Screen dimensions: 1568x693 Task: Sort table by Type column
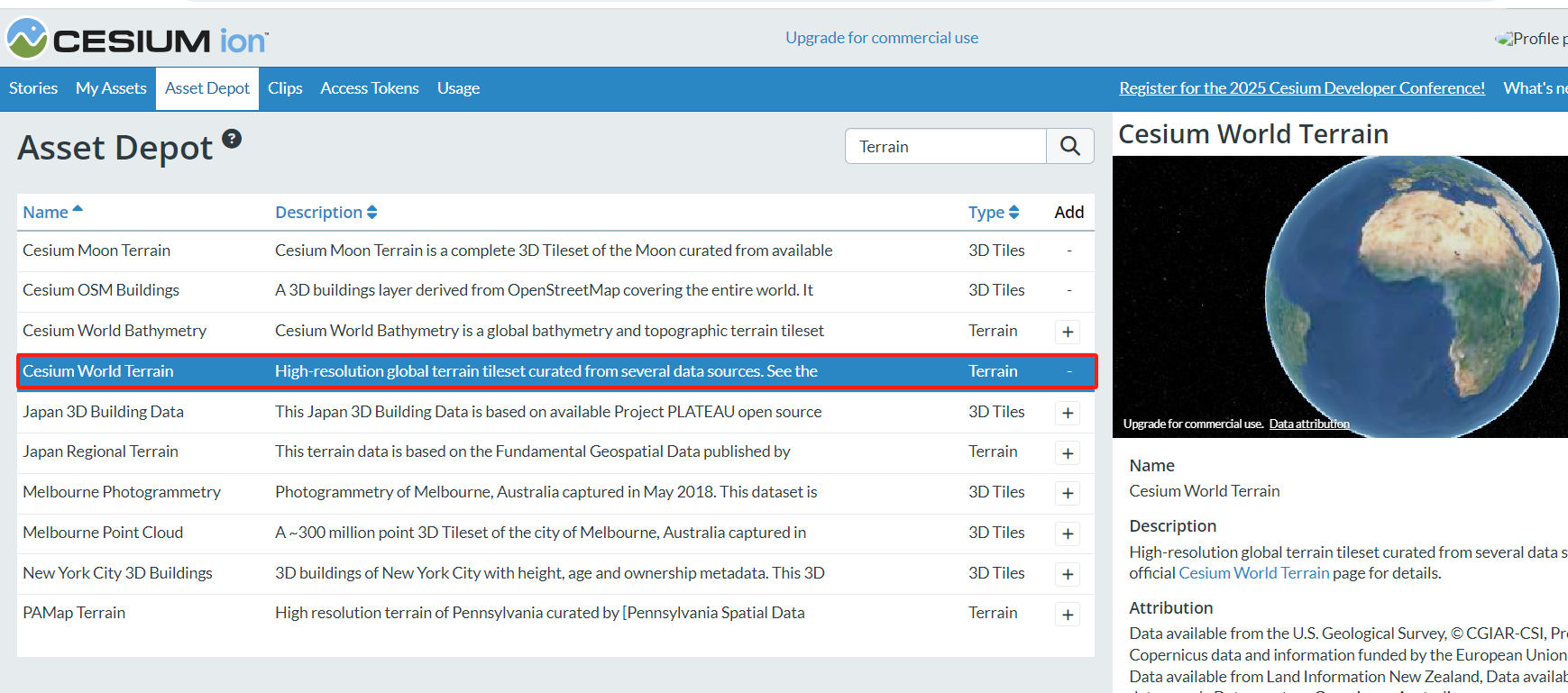click(x=994, y=212)
